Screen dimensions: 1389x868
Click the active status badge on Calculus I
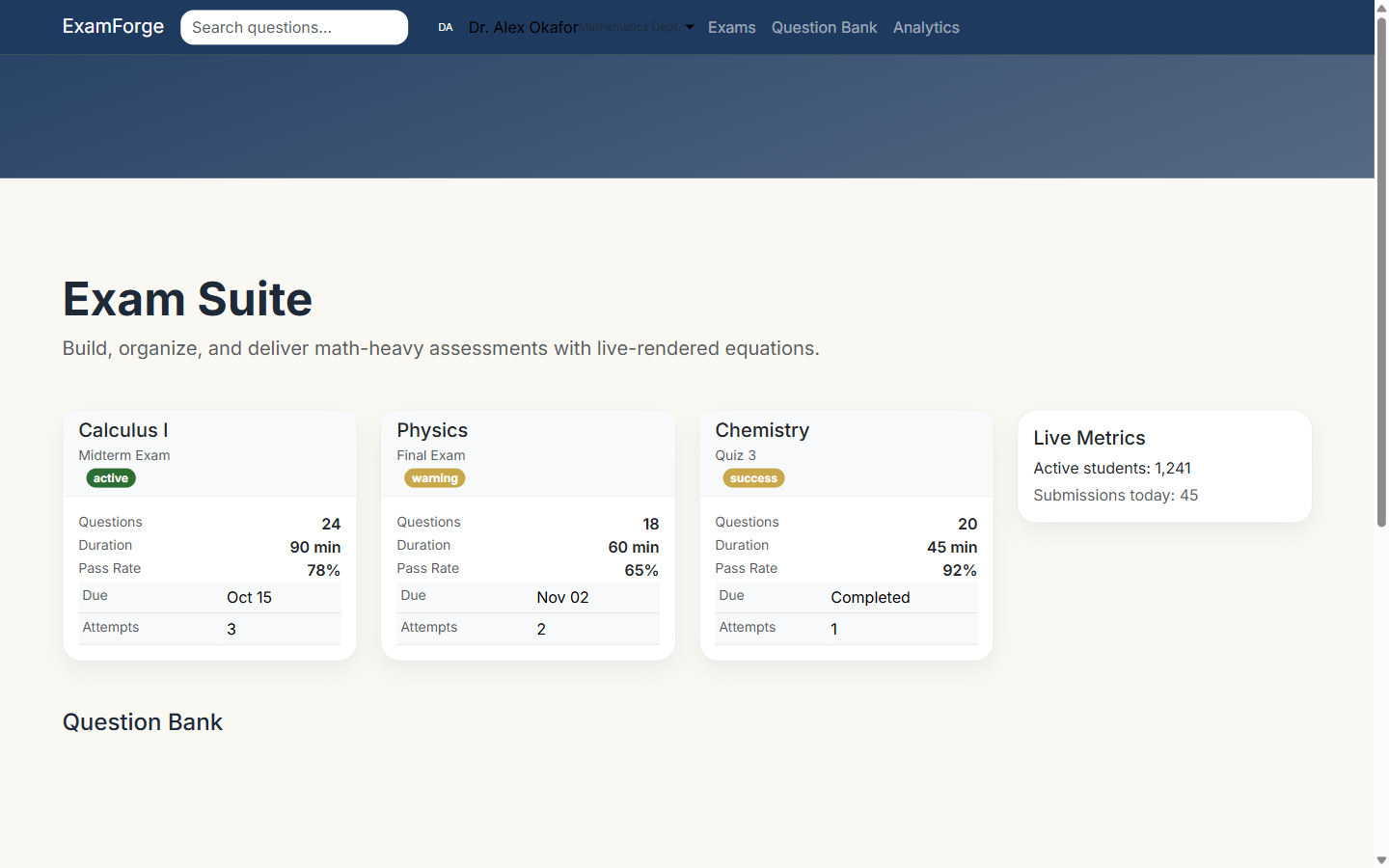pos(111,478)
